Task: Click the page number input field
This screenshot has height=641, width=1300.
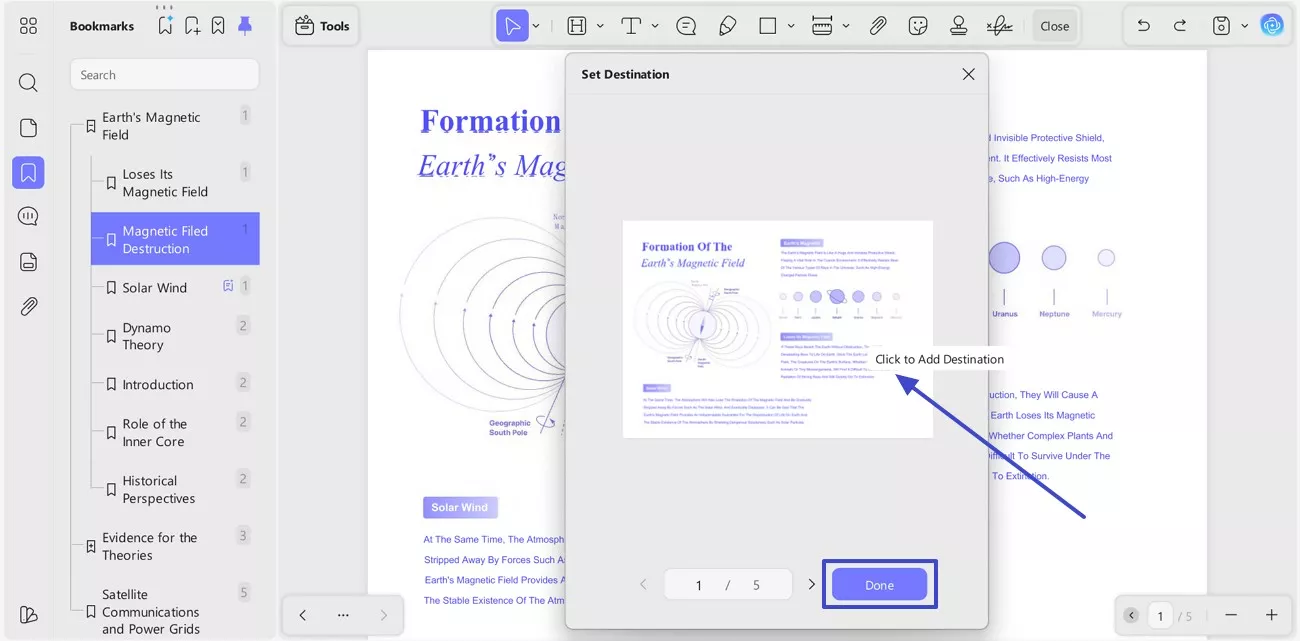Action: pos(698,584)
